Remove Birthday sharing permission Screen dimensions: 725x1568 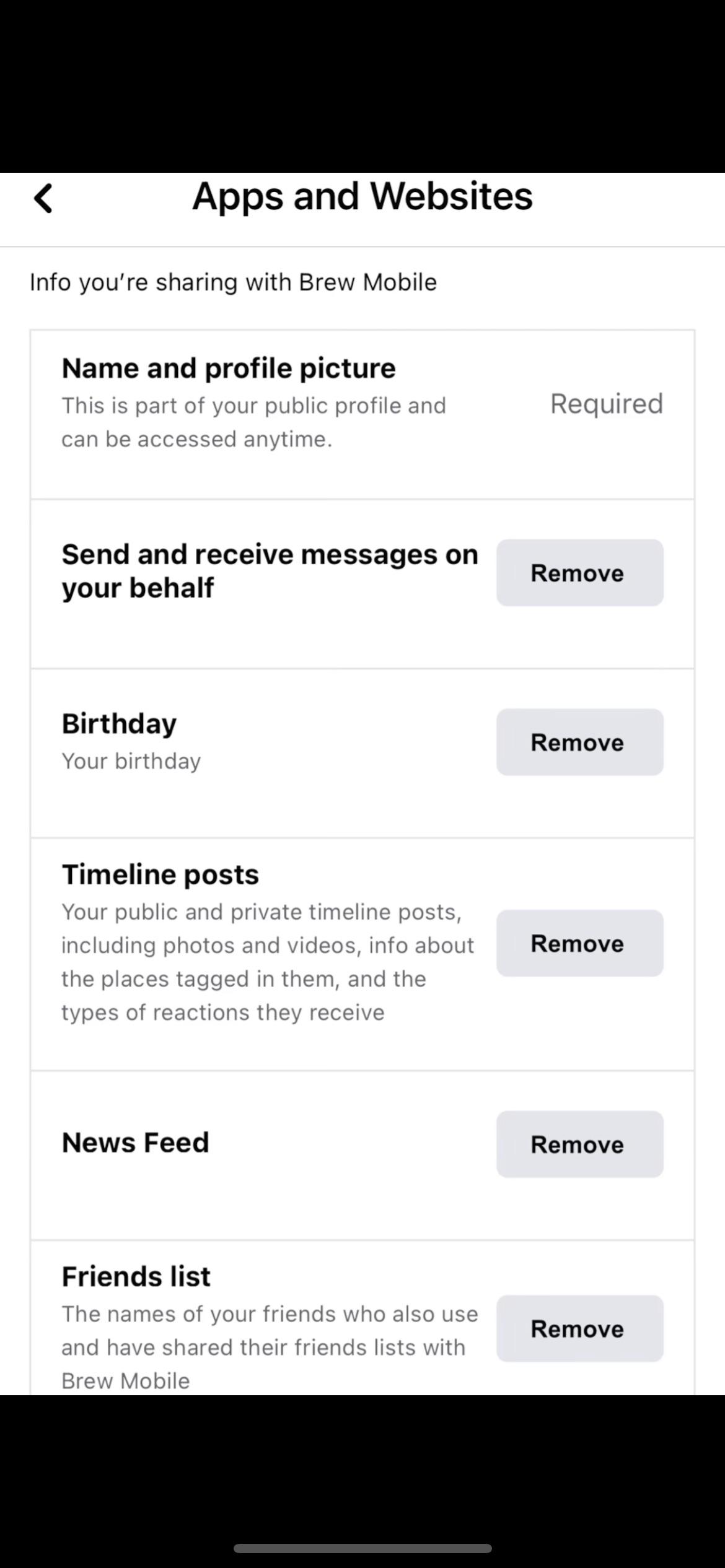tap(579, 742)
